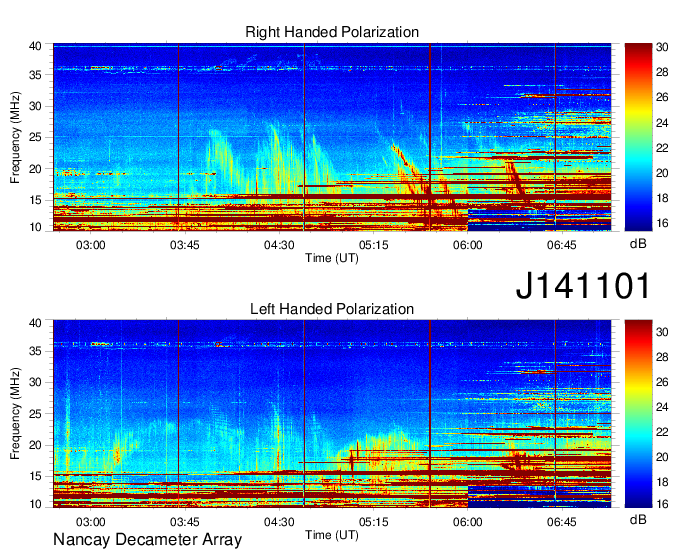This screenshot has width=680, height=552.
Task: Select the 06:00 tick on the Right Handed time axis
Action: point(468,245)
